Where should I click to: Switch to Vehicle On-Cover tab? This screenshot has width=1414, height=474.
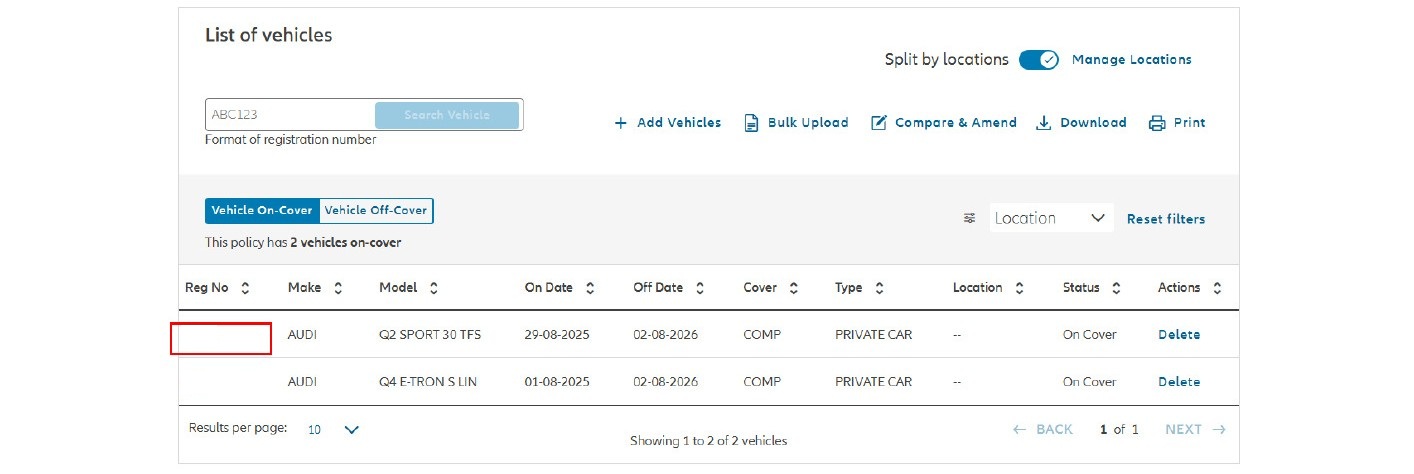pyautogui.click(x=262, y=211)
